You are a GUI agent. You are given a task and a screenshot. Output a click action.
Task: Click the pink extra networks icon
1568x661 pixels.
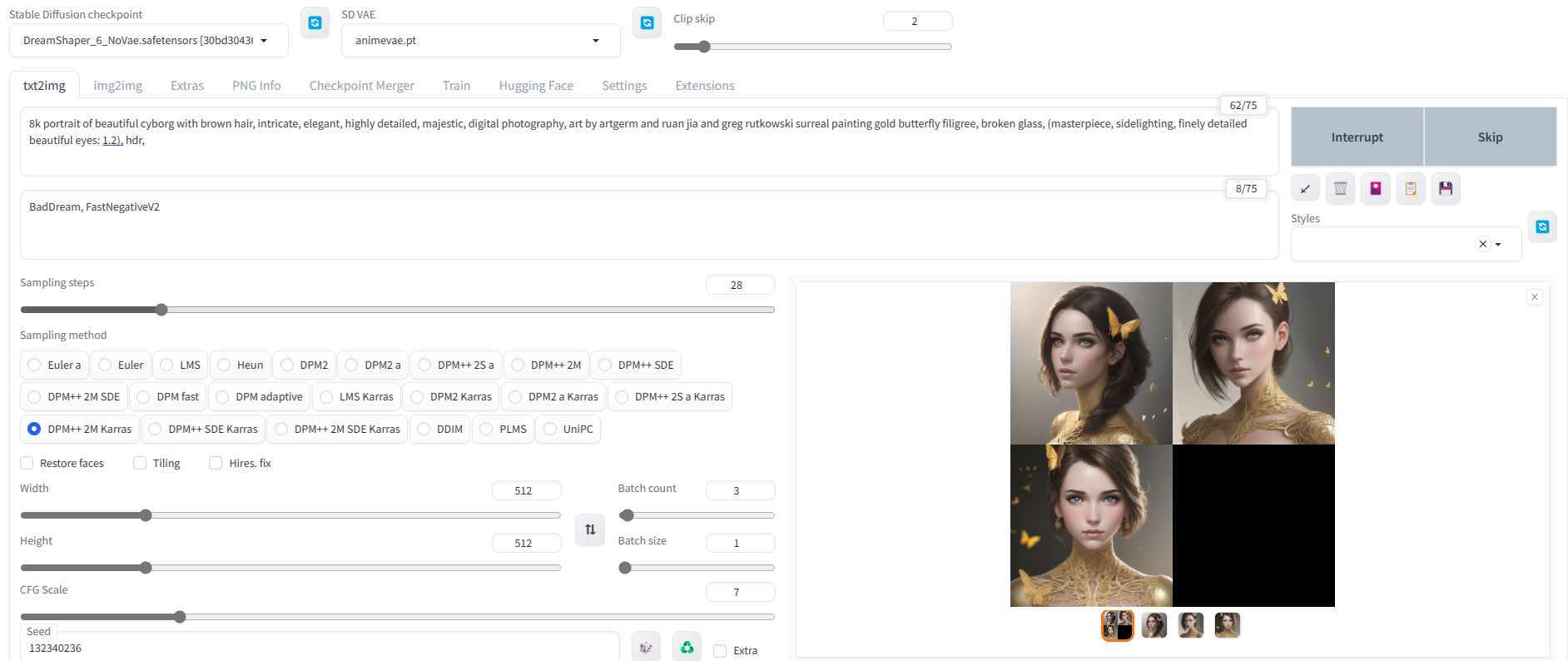pyautogui.click(x=1375, y=189)
